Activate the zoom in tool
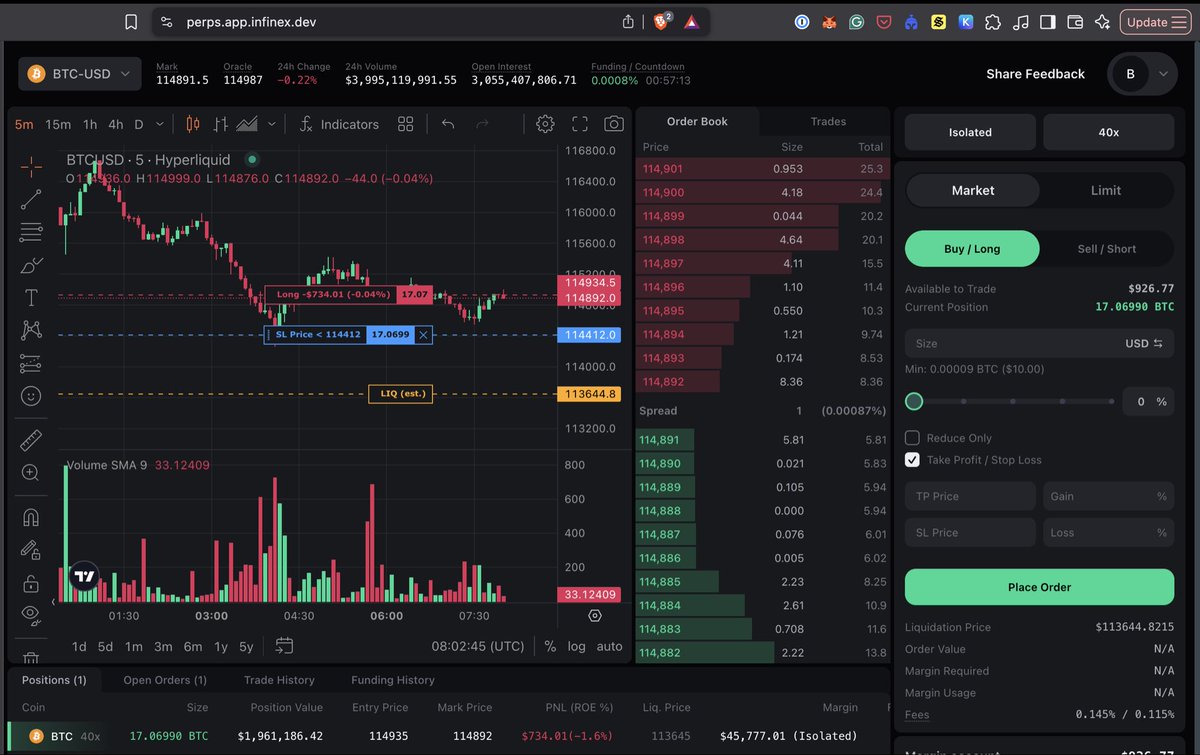 (31, 473)
